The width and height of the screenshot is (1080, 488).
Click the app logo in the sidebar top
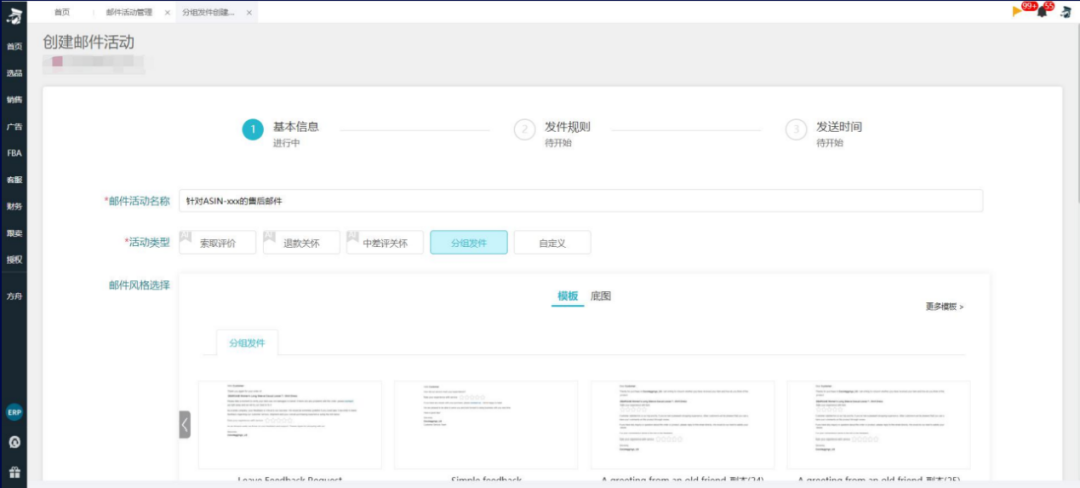14,13
